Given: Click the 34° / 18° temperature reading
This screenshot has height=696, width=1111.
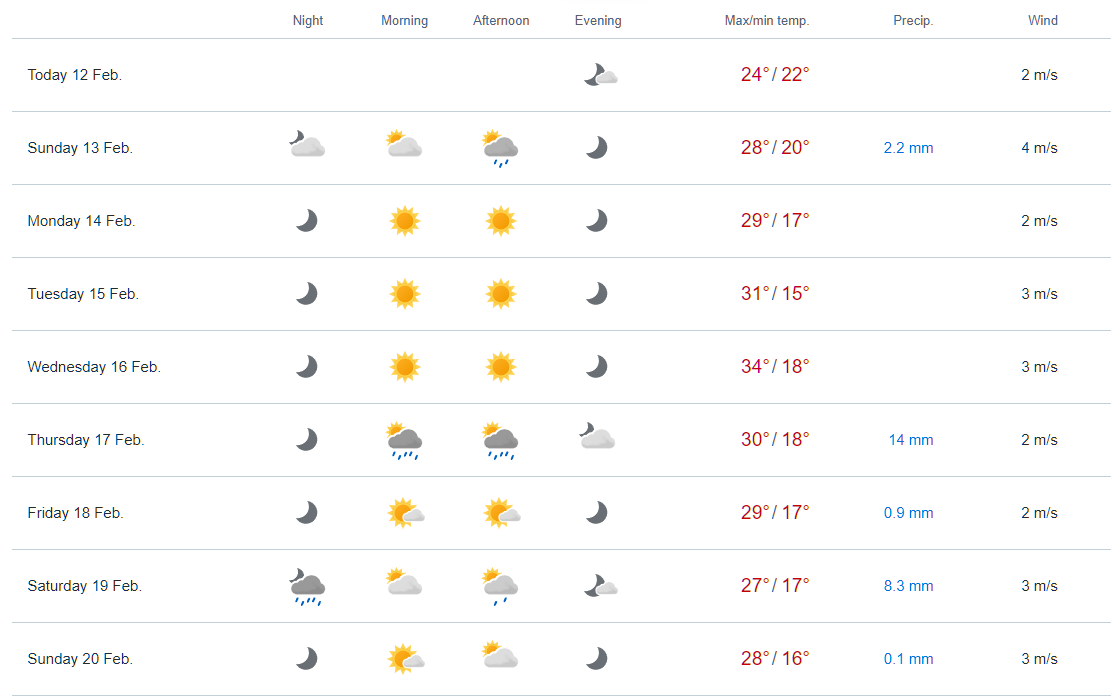Looking at the screenshot, I should 775,367.
